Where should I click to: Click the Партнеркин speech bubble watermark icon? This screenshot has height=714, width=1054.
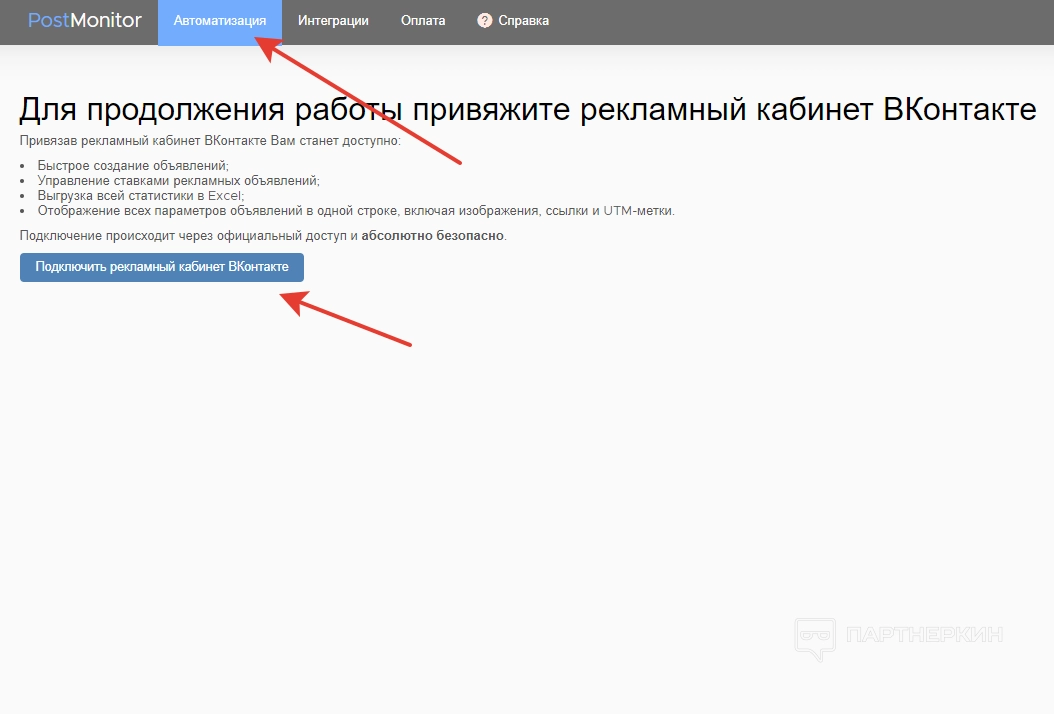(x=815, y=637)
